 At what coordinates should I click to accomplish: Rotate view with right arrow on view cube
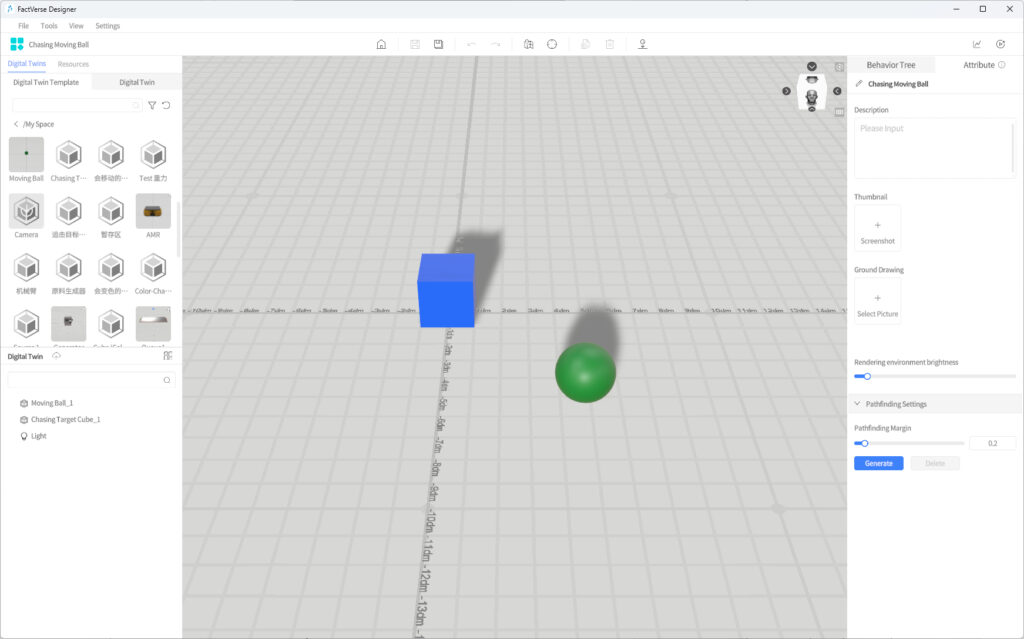click(837, 91)
